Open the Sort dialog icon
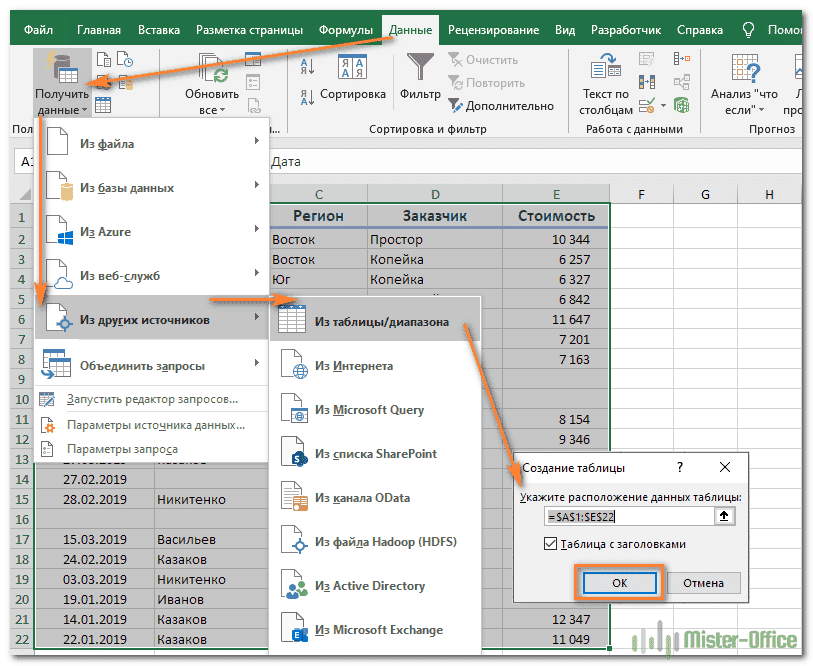 click(352, 68)
